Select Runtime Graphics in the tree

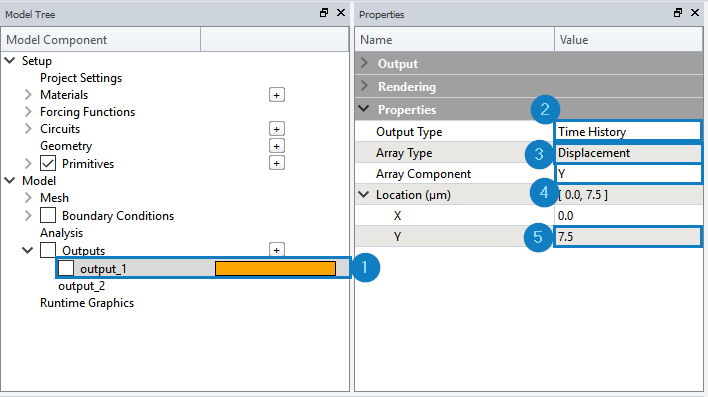87,303
